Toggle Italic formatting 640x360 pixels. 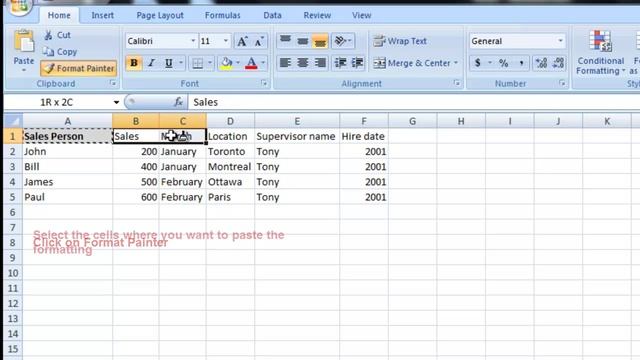(x=151, y=63)
